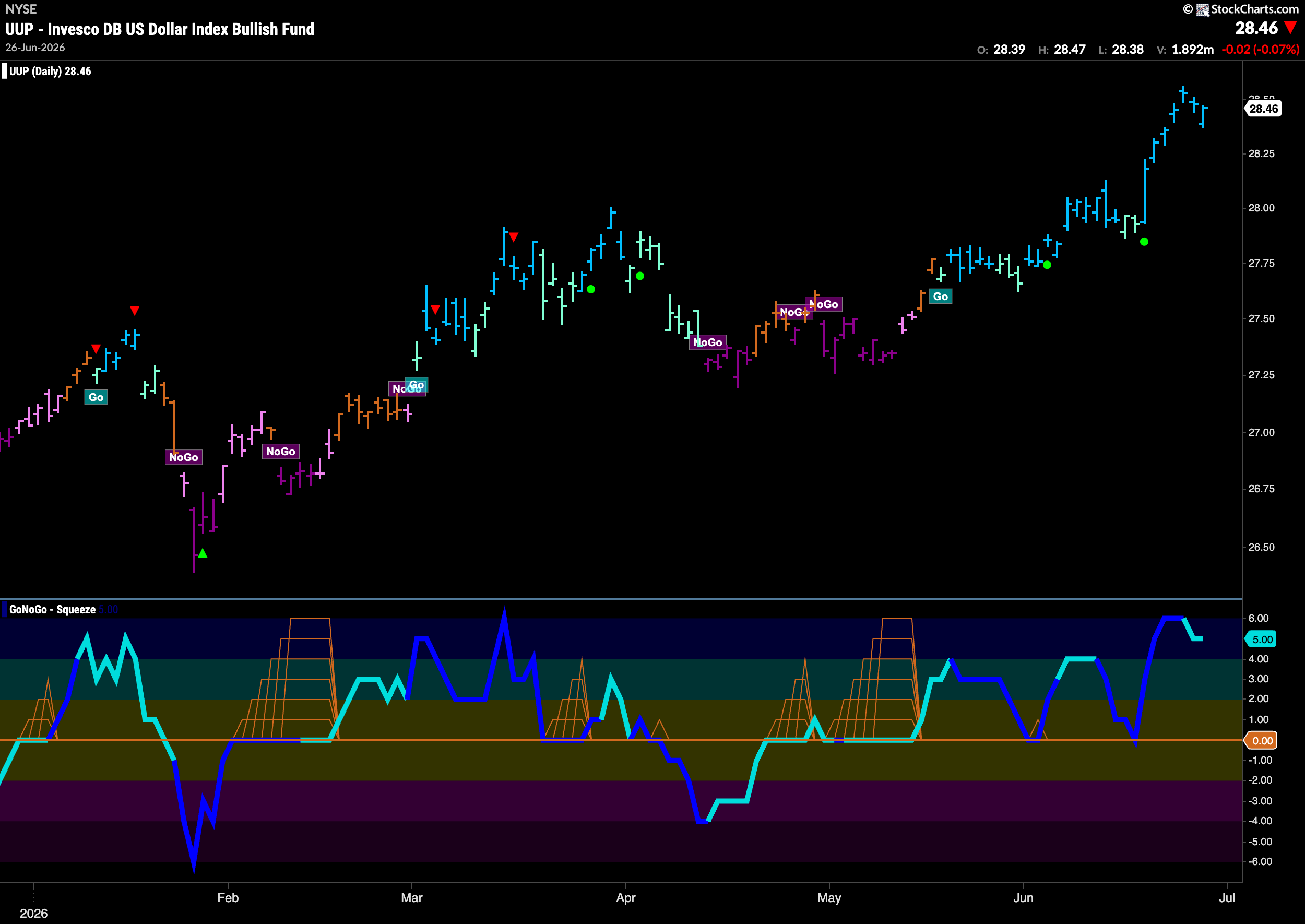
Task: Select the 26.50 price axis label
Action: click(1261, 547)
